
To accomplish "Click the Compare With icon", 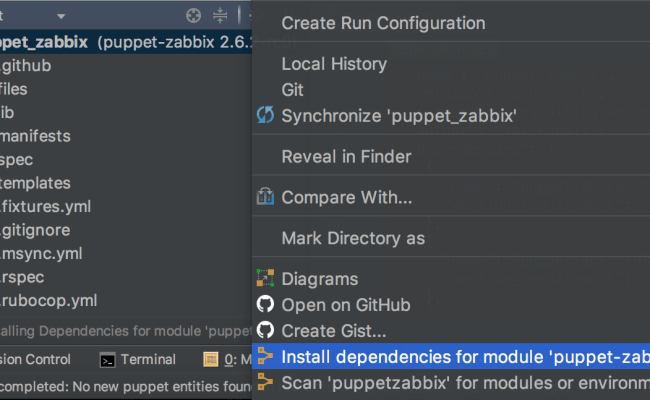I will click(x=265, y=197).
